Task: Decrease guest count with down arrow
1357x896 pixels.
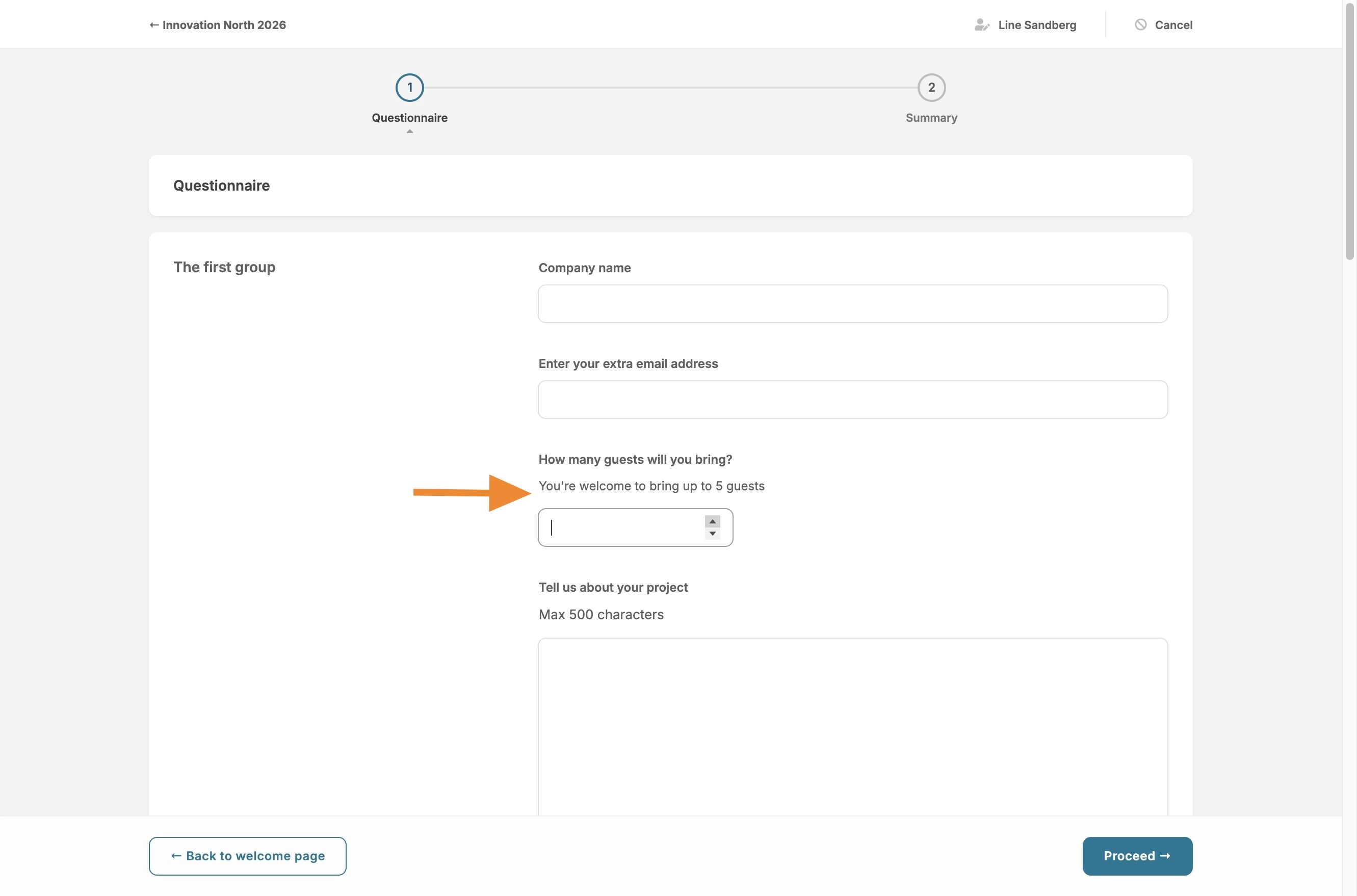Action: [712, 534]
